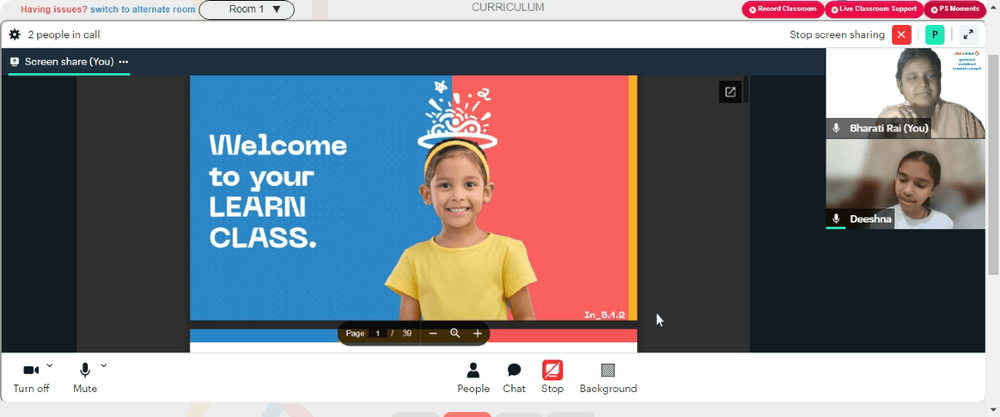Expand microphone options chevron

(x=104, y=366)
